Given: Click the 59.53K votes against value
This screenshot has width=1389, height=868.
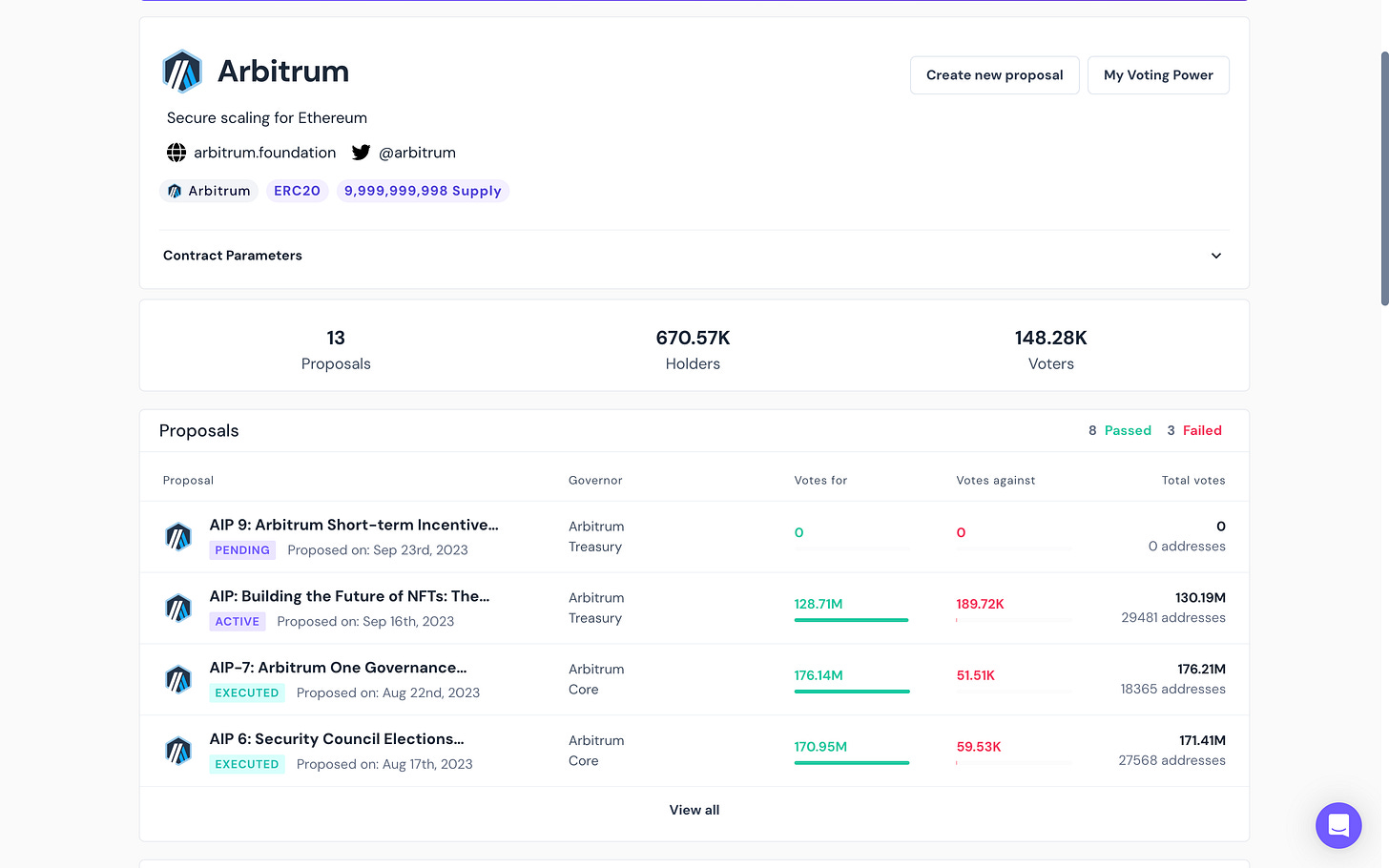Looking at the screenshot, I should click(979, 747).
